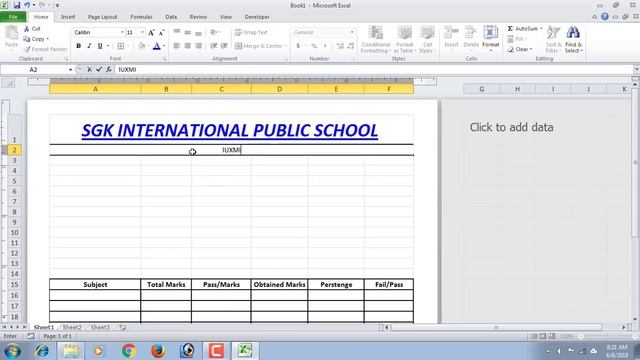The height and width of the screenshot is (360, 640).
Task: Click the Select All corner box
Action: [x=8, y=84]
